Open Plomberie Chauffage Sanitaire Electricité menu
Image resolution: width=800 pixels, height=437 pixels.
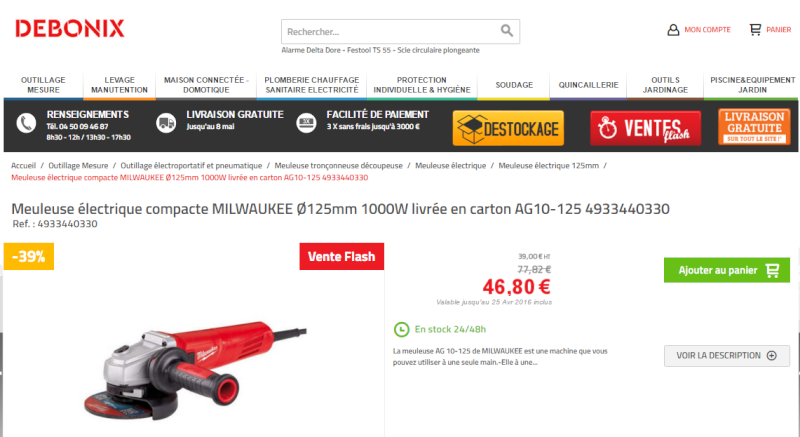pyautogui.click(x=312, y=85)
